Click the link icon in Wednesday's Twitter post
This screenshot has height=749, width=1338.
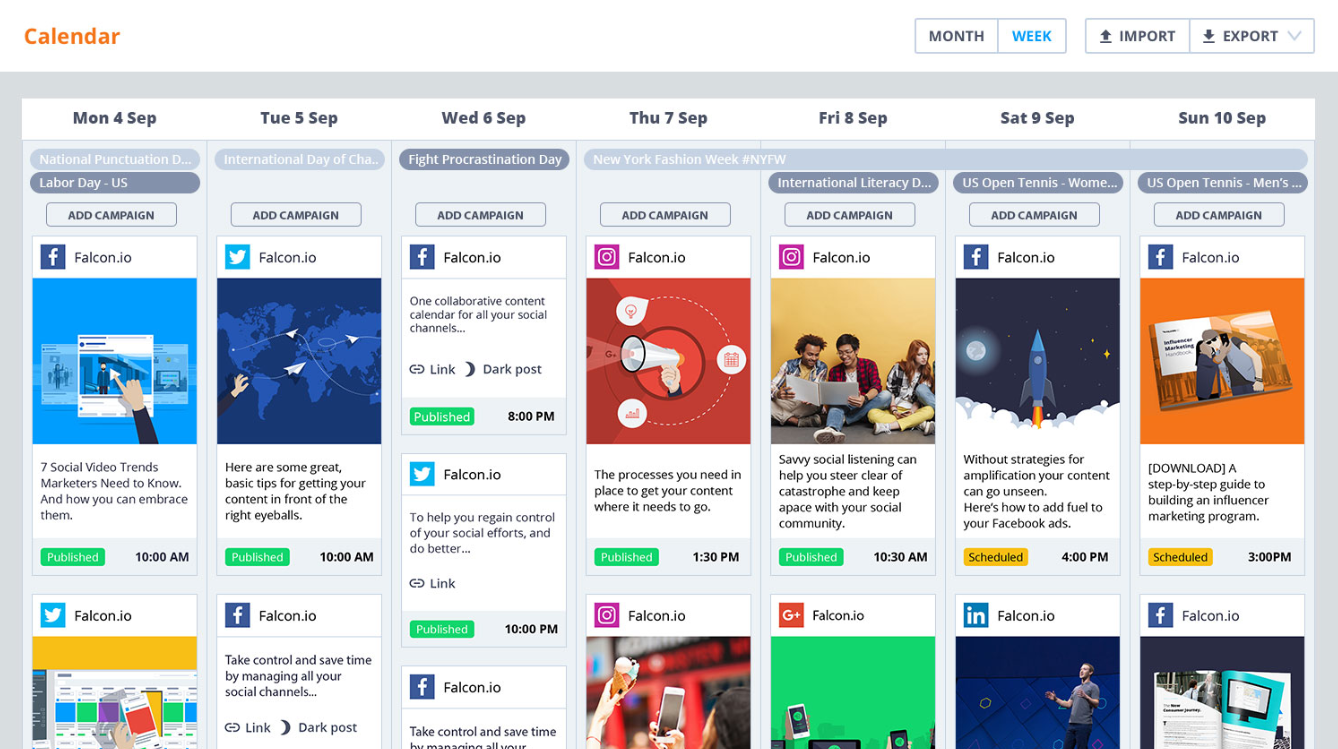pos(417,583)
